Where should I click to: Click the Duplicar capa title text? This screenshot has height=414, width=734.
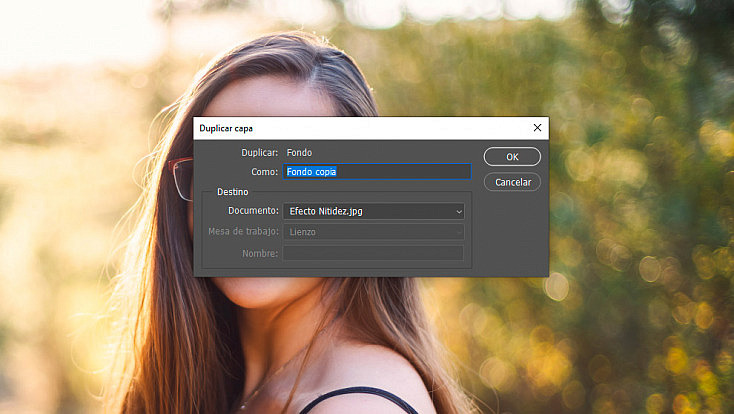226,128
